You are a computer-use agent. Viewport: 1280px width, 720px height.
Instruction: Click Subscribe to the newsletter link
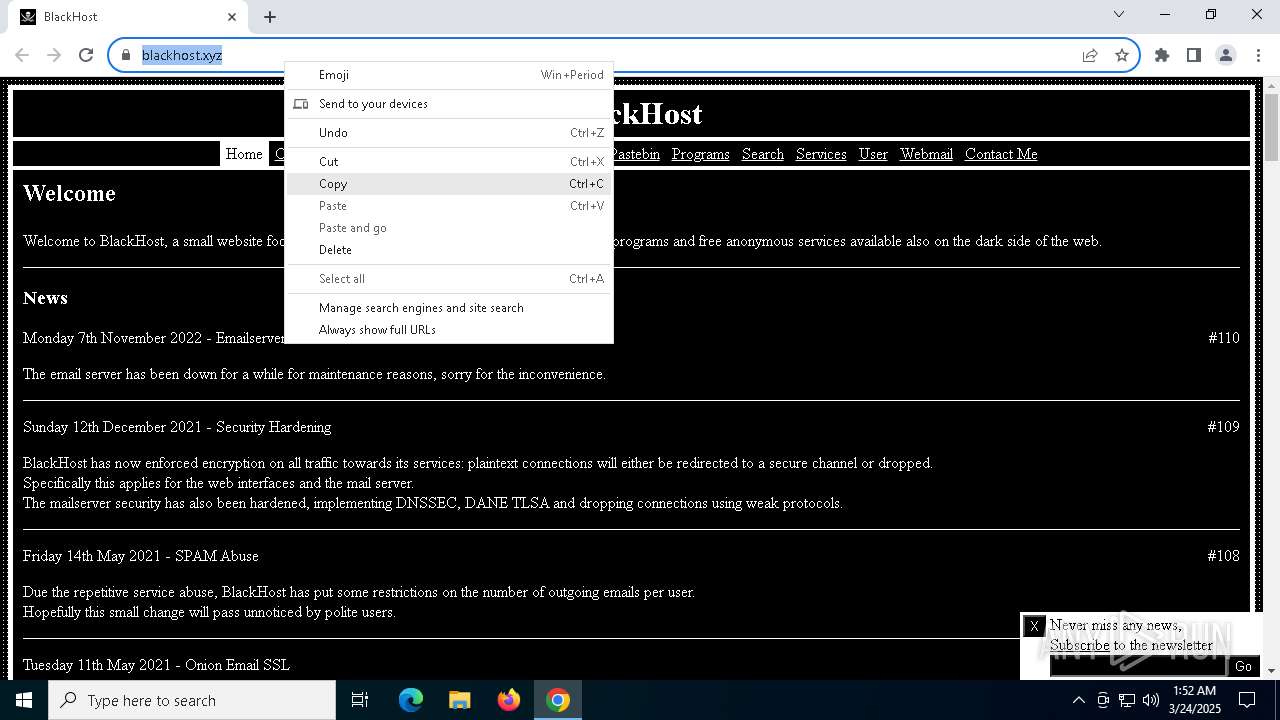(x=1079, y=646)
